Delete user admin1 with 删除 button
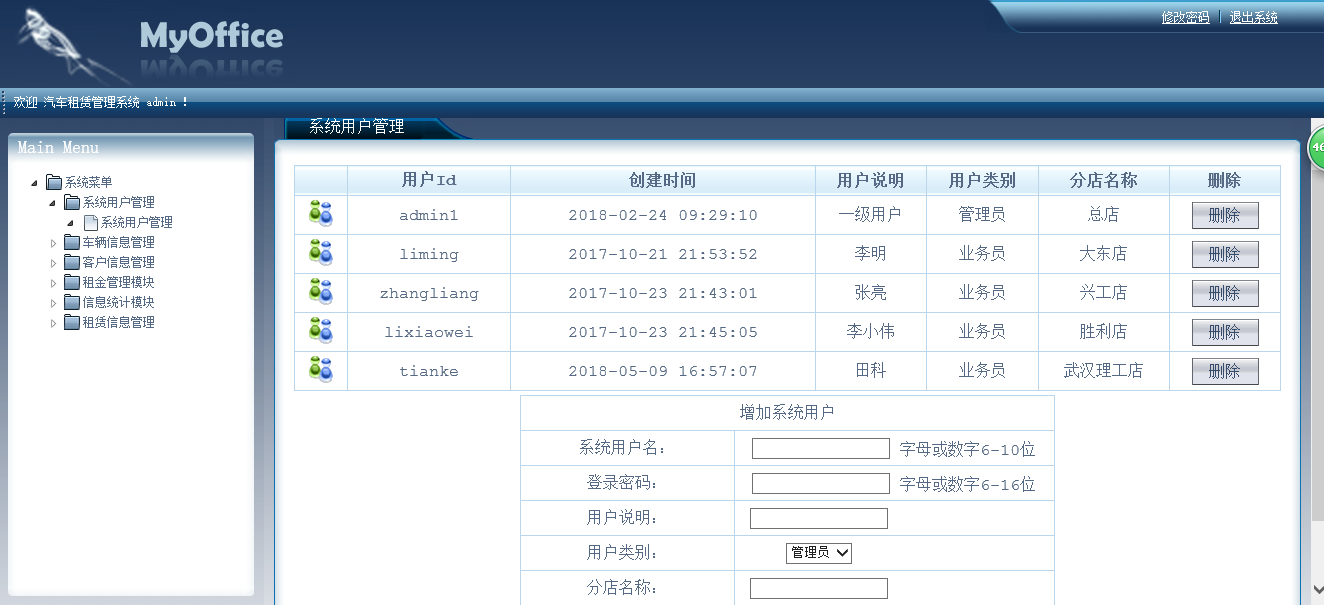Screen dimensions: 1324x605 (1225, 215)
